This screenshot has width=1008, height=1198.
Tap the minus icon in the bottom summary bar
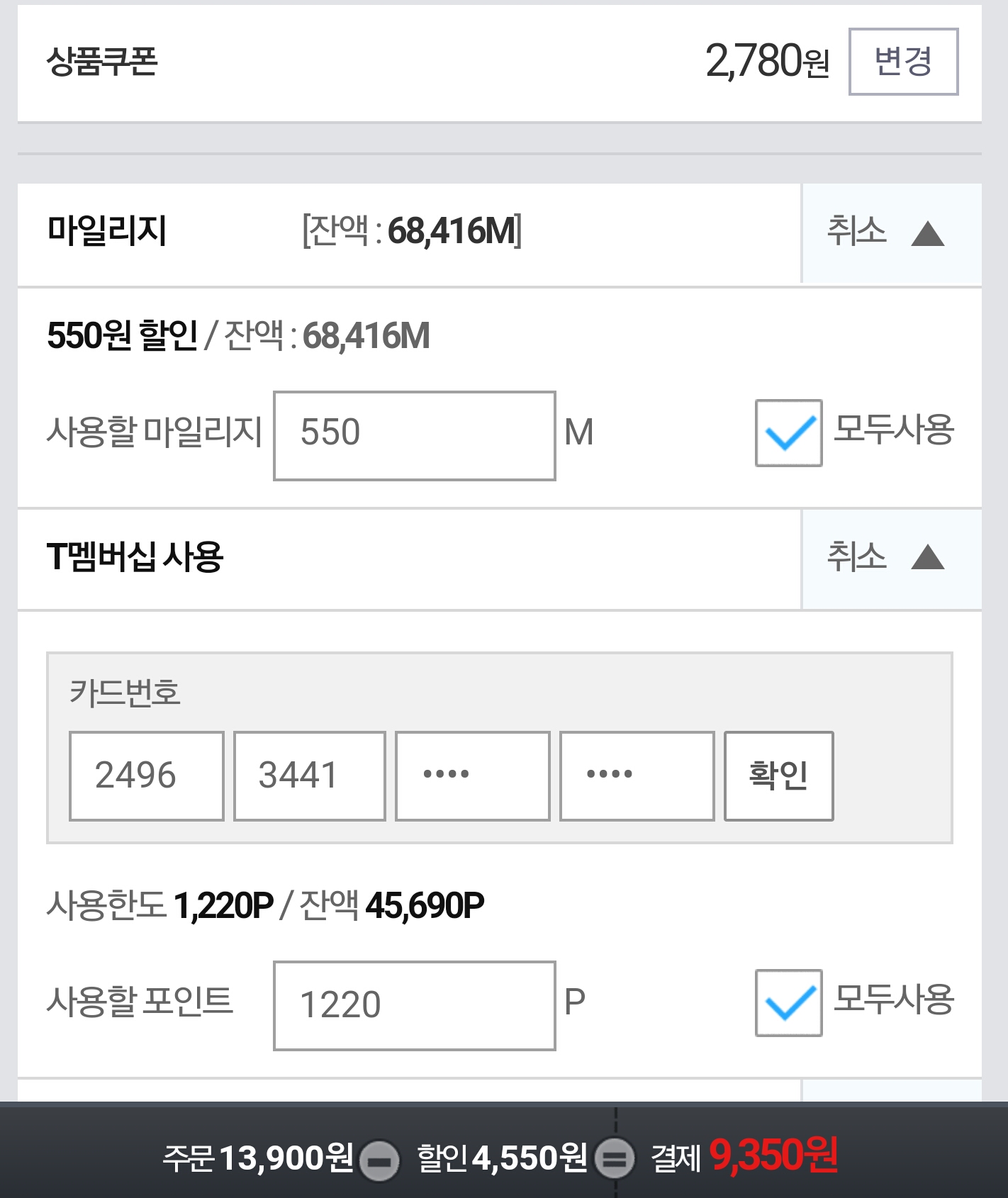(x=380, y=1161)
